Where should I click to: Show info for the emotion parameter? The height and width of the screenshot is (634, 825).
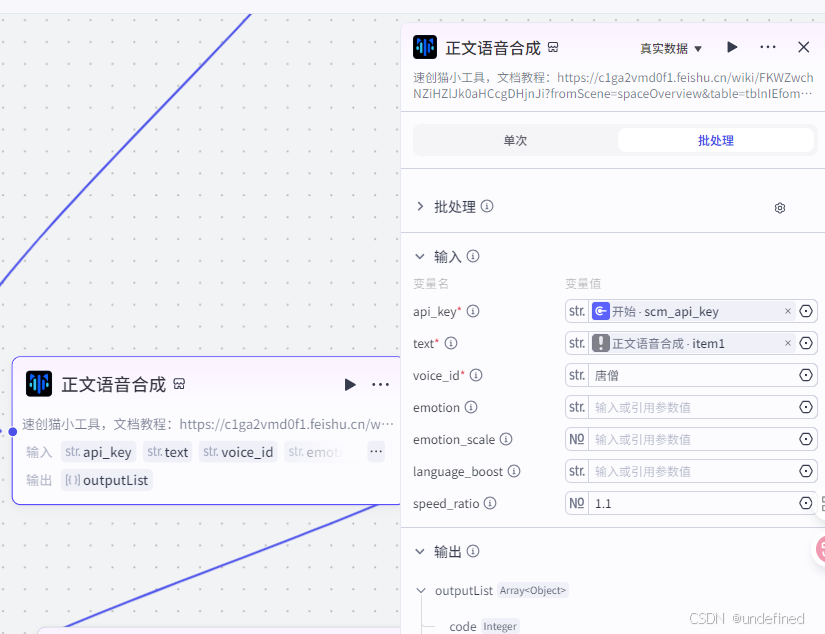click(x=471, y=407)
